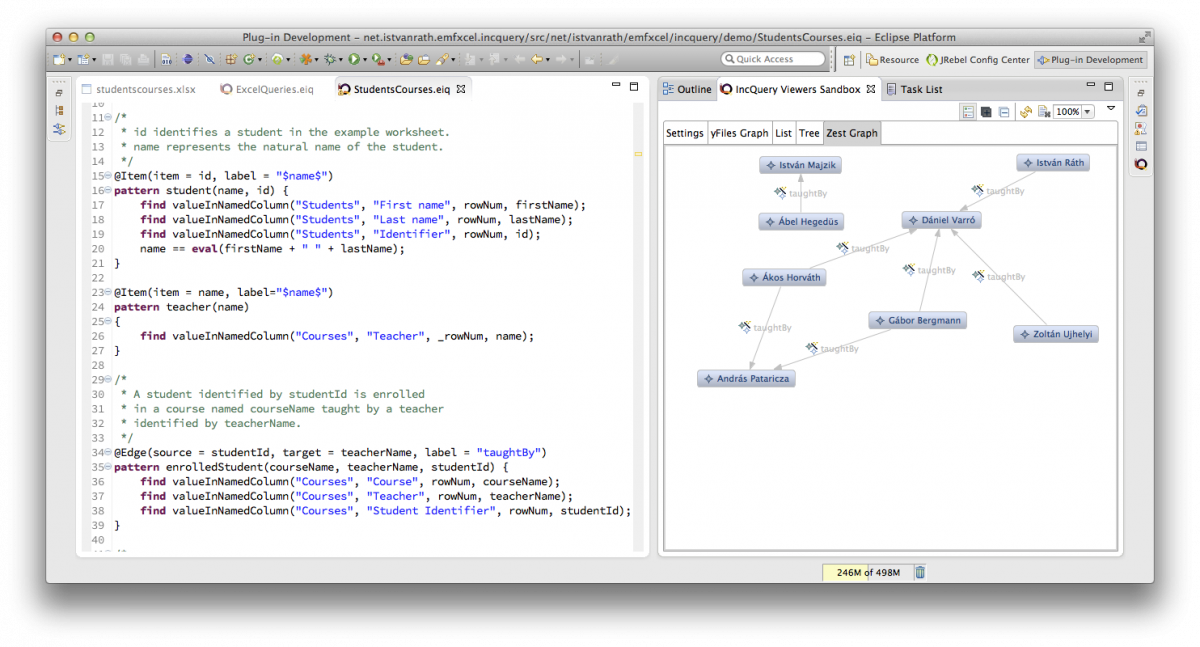Image resolution: width=1200 pixels, height=647 pixels.
Task: Select the Dániel Varró graph node
Action: click(941, 220)
